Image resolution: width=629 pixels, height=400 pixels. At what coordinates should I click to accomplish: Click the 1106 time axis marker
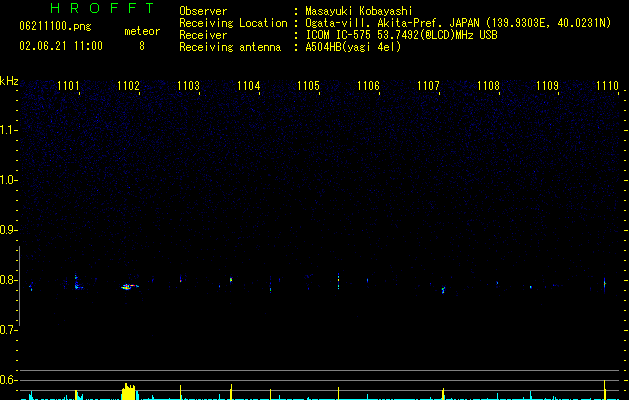(368, 86)
